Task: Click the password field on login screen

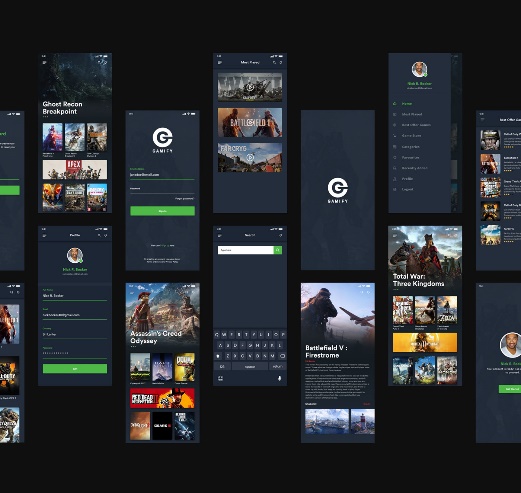Action: (162, 190)
